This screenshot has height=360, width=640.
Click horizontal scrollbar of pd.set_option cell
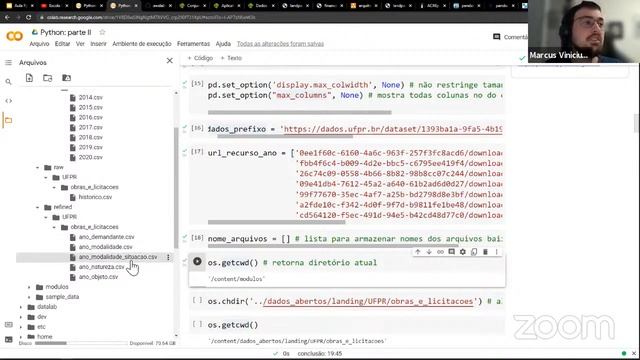click(x=299, y=112)
